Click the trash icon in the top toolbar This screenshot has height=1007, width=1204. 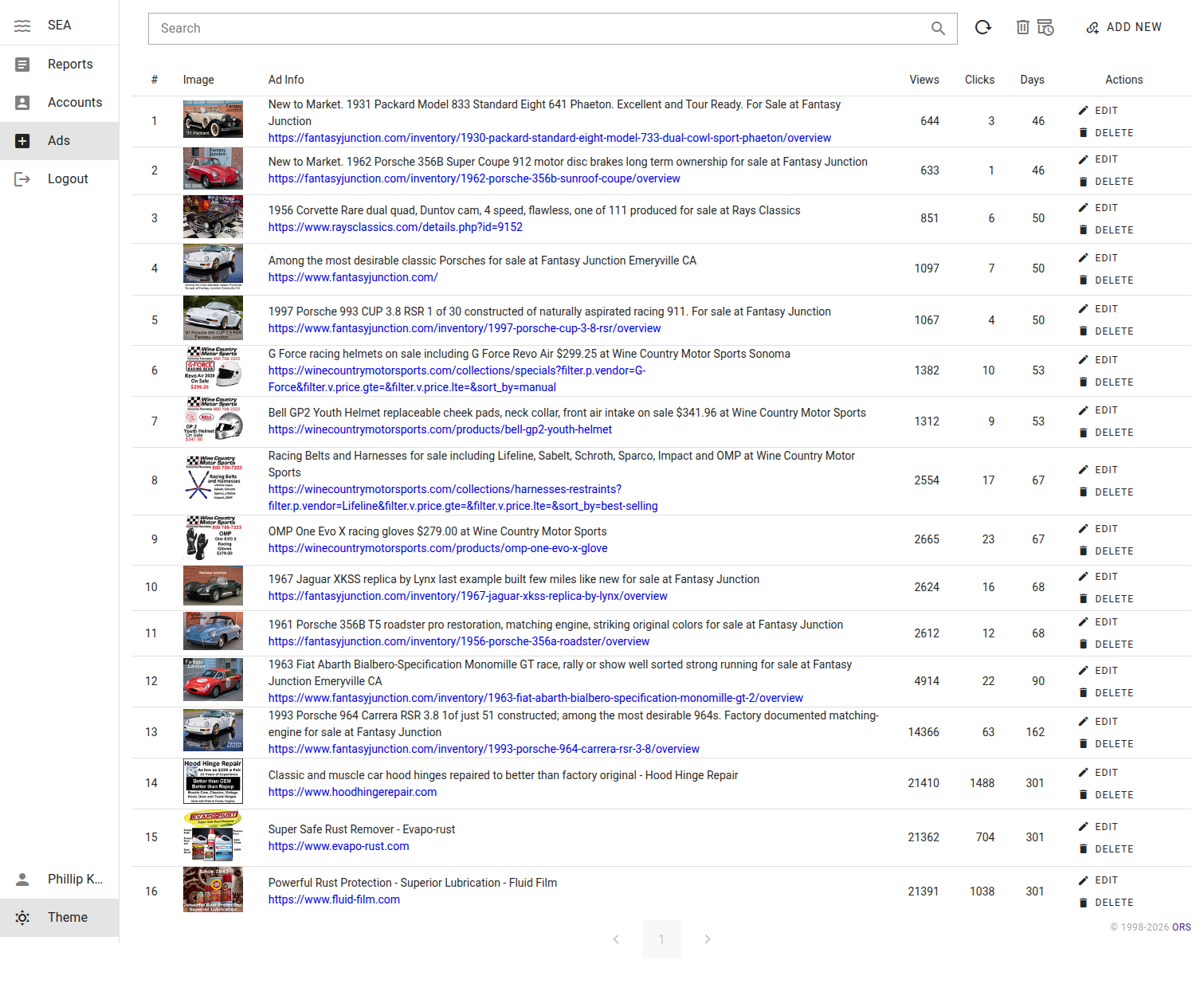click(x=1023, y=27)
